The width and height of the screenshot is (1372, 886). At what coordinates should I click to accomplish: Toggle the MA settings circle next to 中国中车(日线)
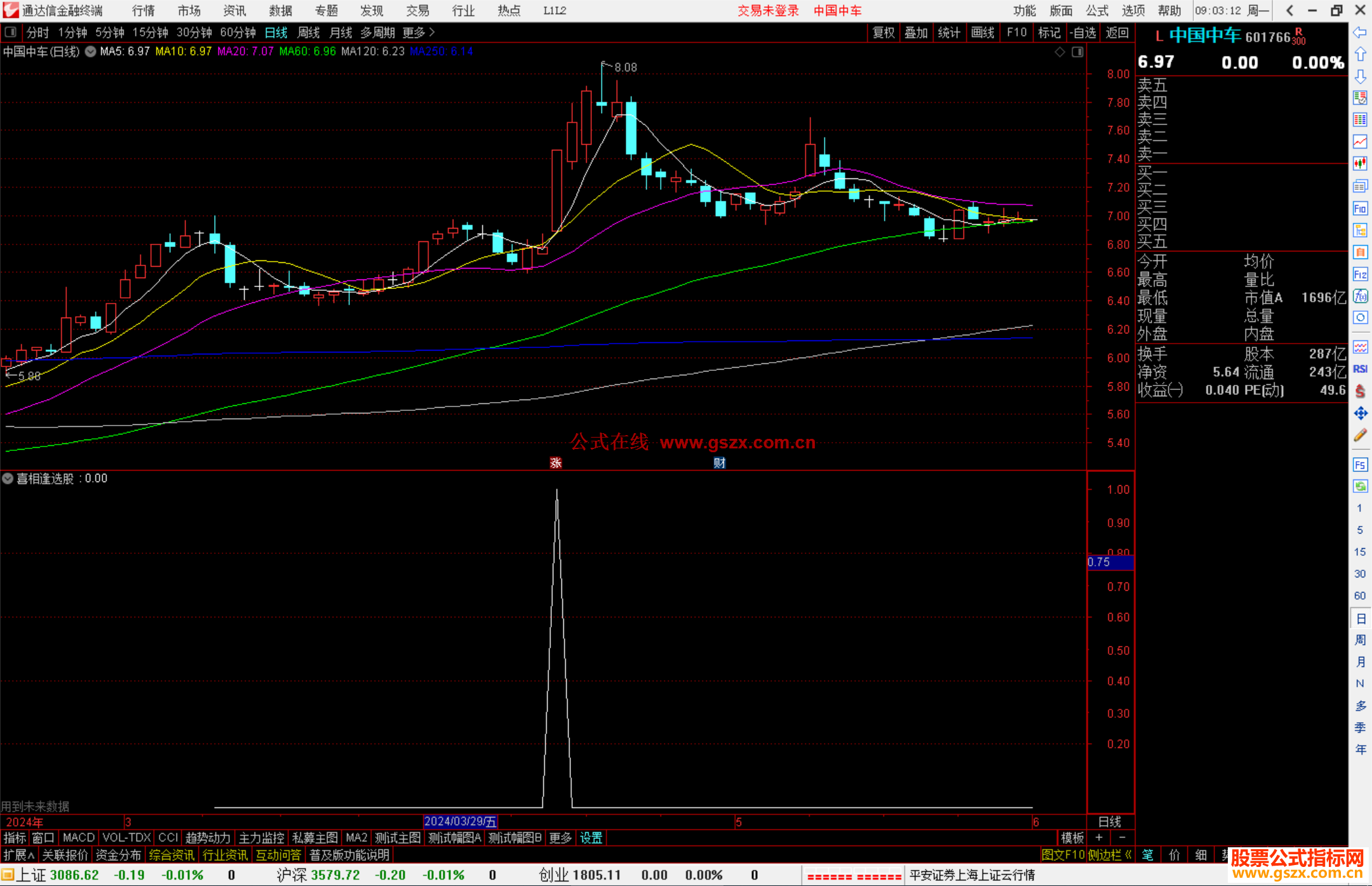(91, 51)
